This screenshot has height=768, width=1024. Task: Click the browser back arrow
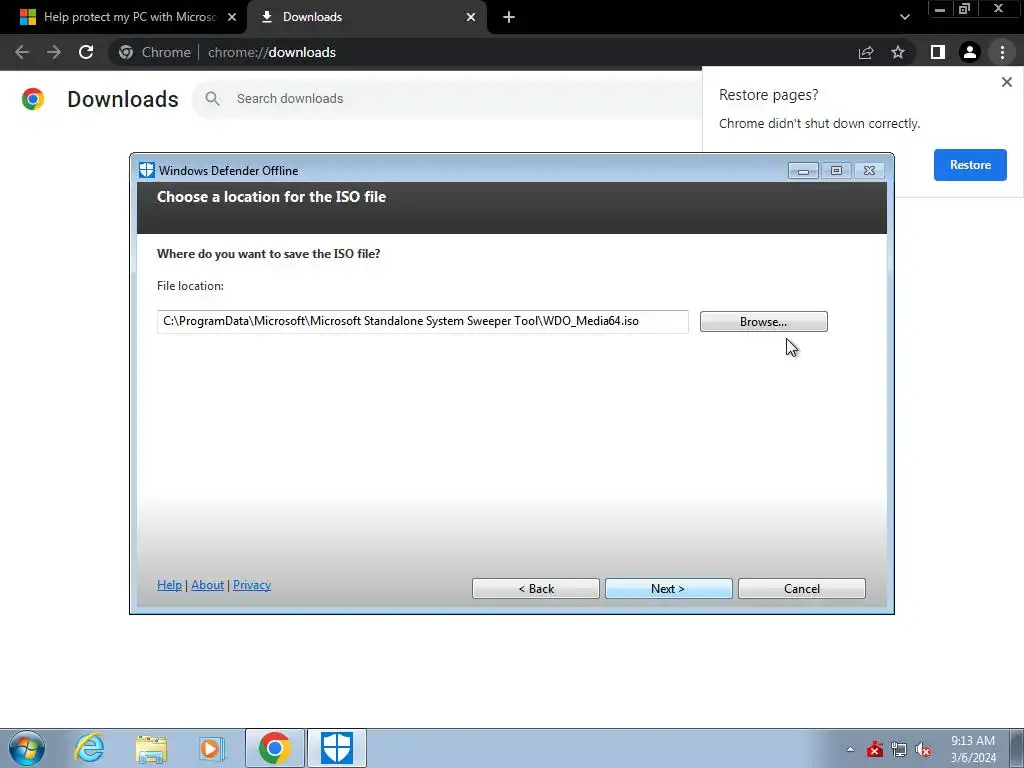22,52
